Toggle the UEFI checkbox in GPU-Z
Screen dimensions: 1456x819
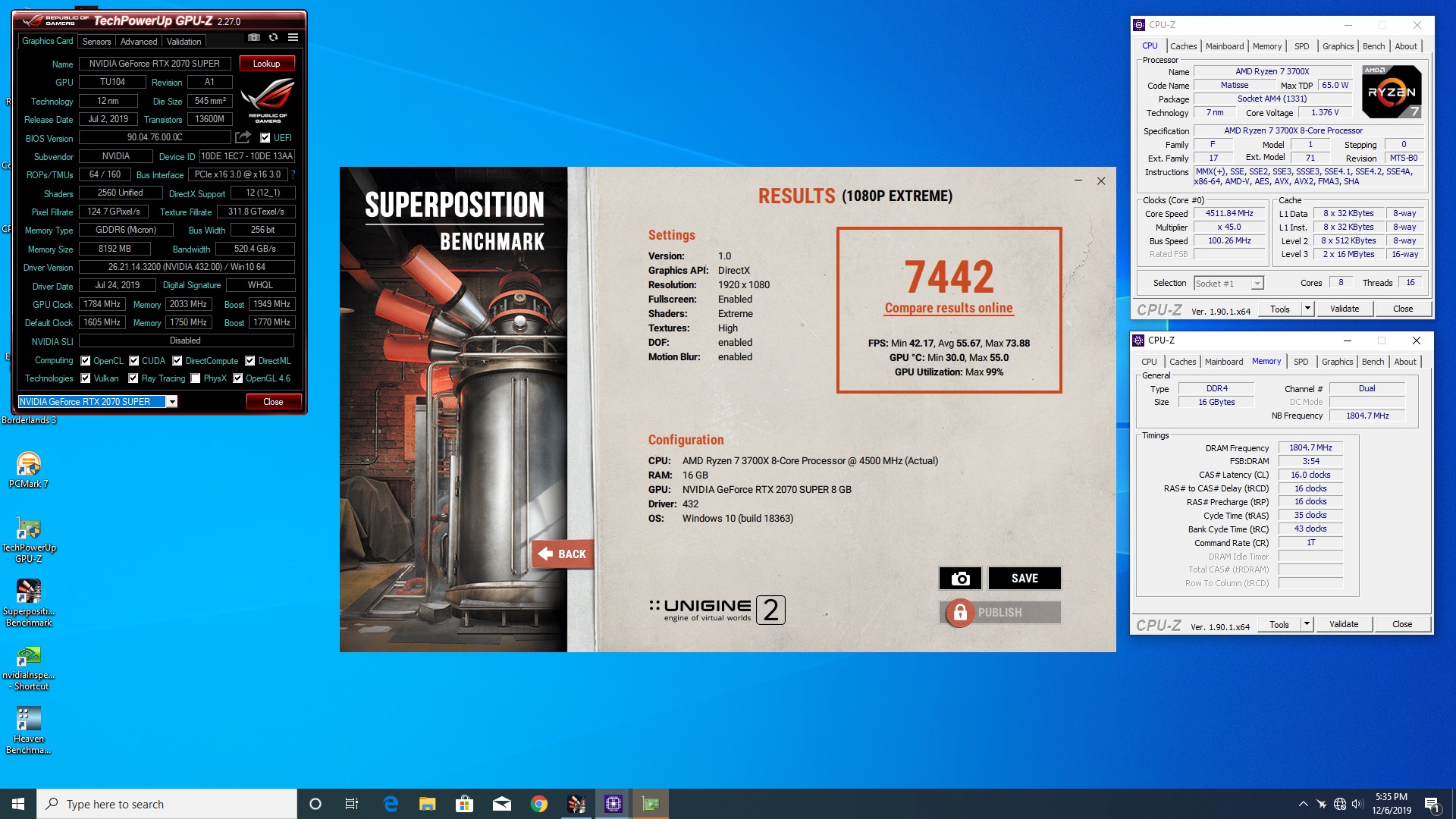(x=265, y=138)
